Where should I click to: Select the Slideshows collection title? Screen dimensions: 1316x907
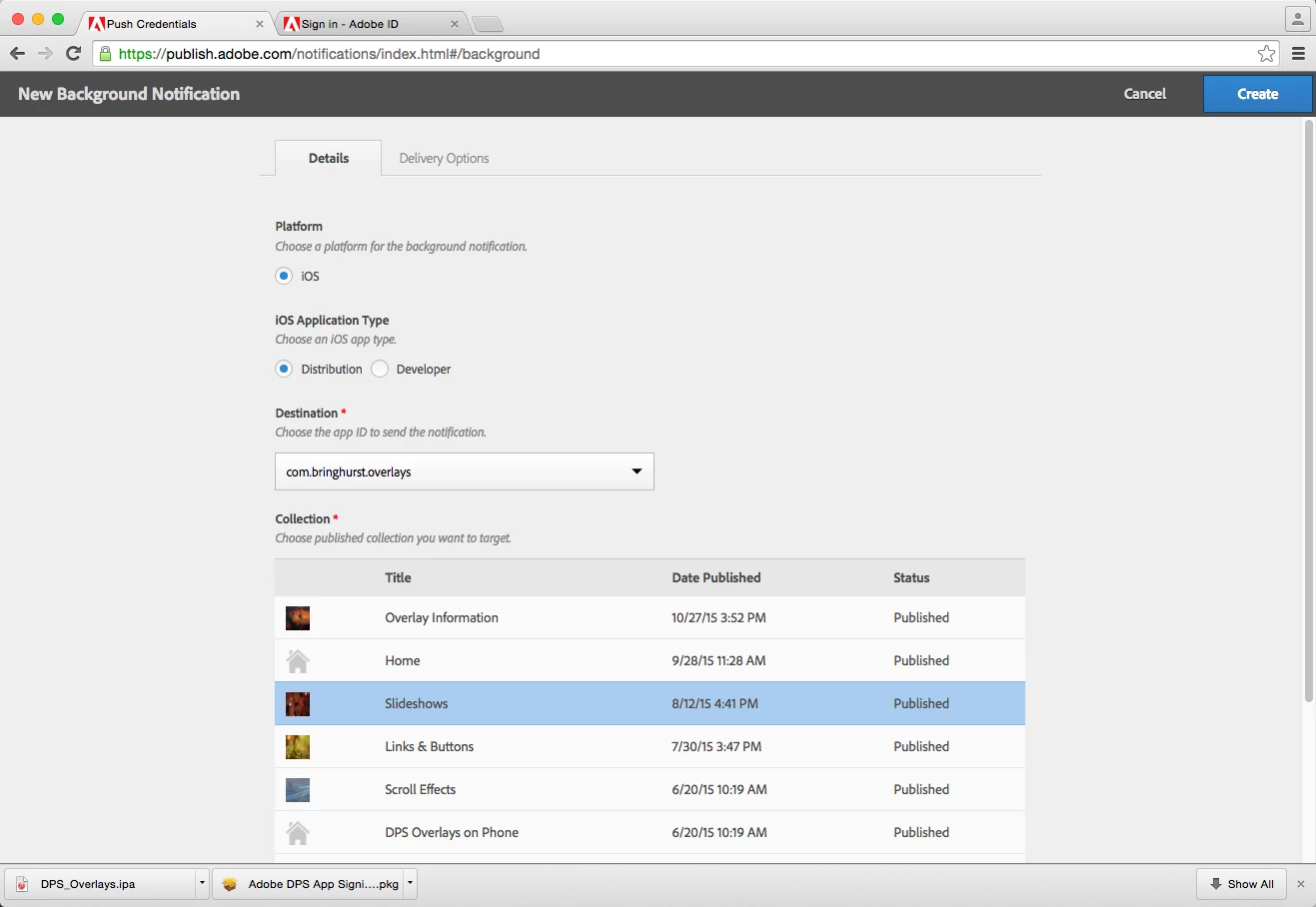417,704
